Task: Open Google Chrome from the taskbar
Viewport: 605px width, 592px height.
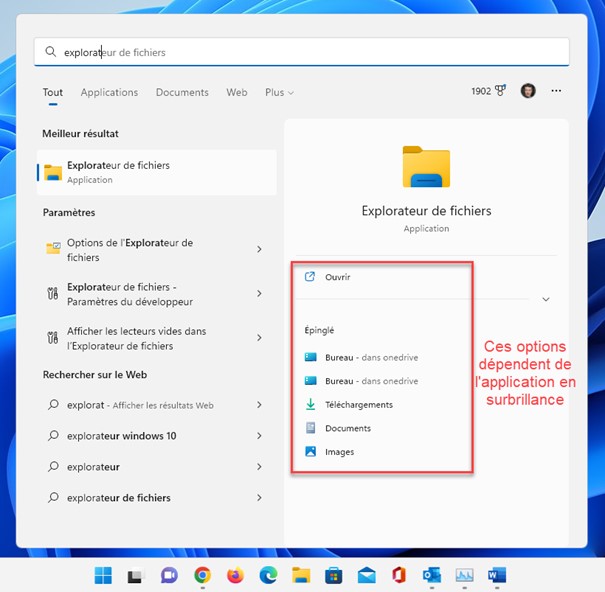Action: [x=203, y=575]
